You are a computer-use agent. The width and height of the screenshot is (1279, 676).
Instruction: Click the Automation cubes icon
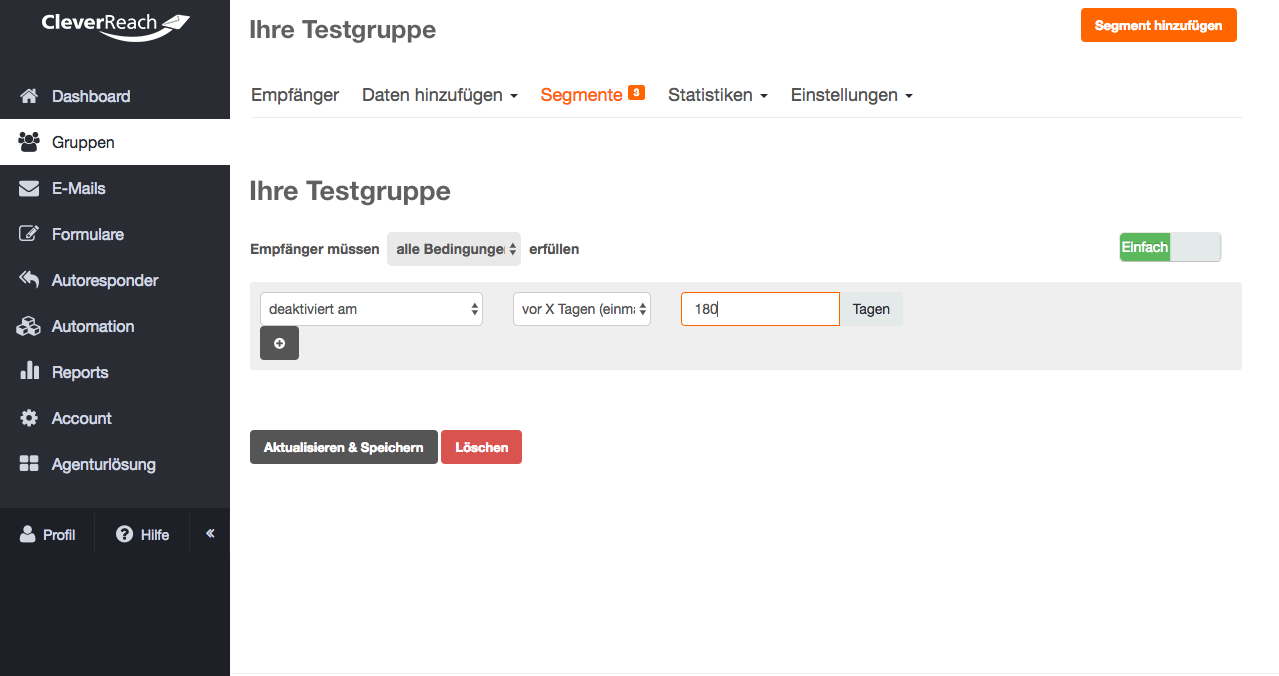(x=29, y=326)
